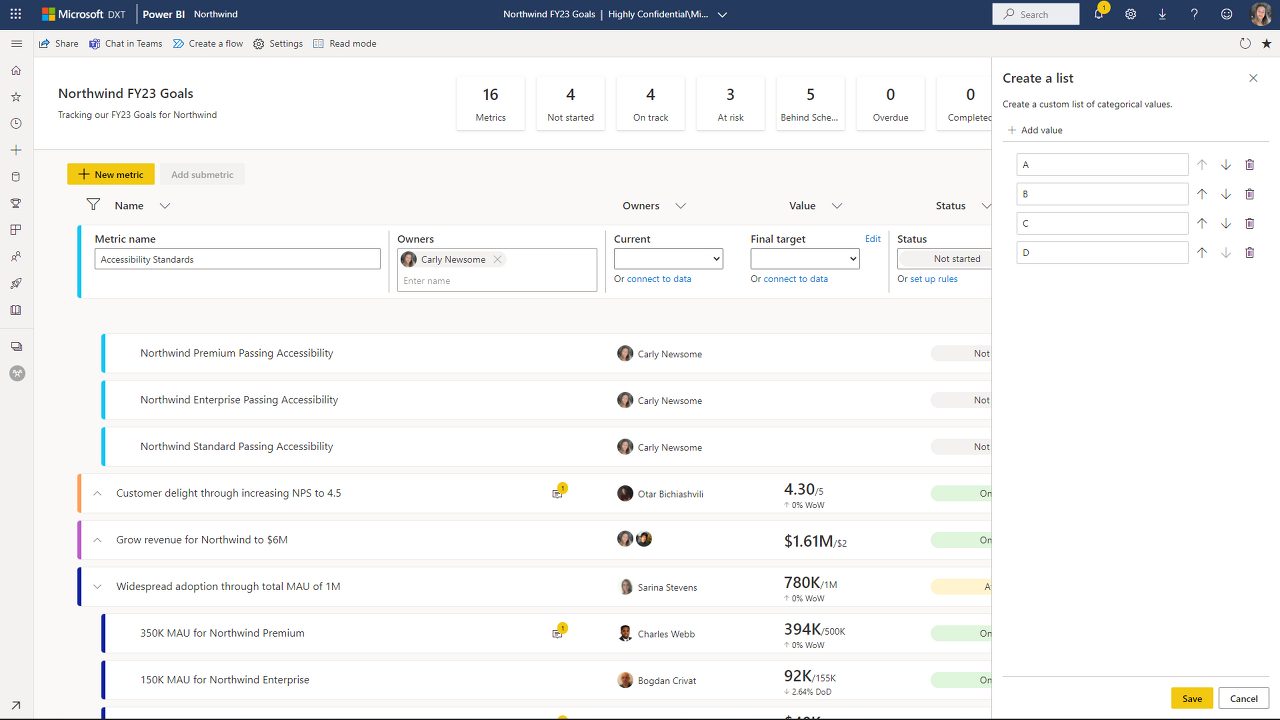Open the Not started status dropdown

tap(945, 259)
